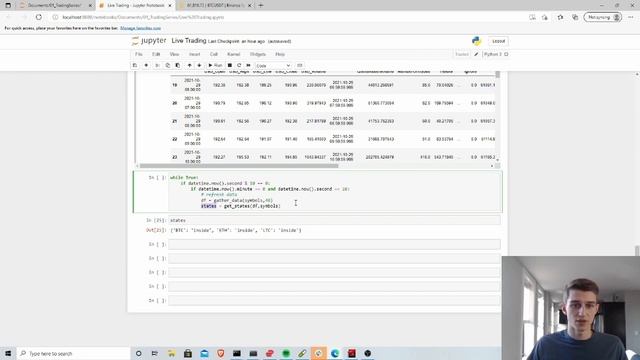Click the edit pencil icon beside Trusted
Screen dimensions: 640x360
pos(476,54)
